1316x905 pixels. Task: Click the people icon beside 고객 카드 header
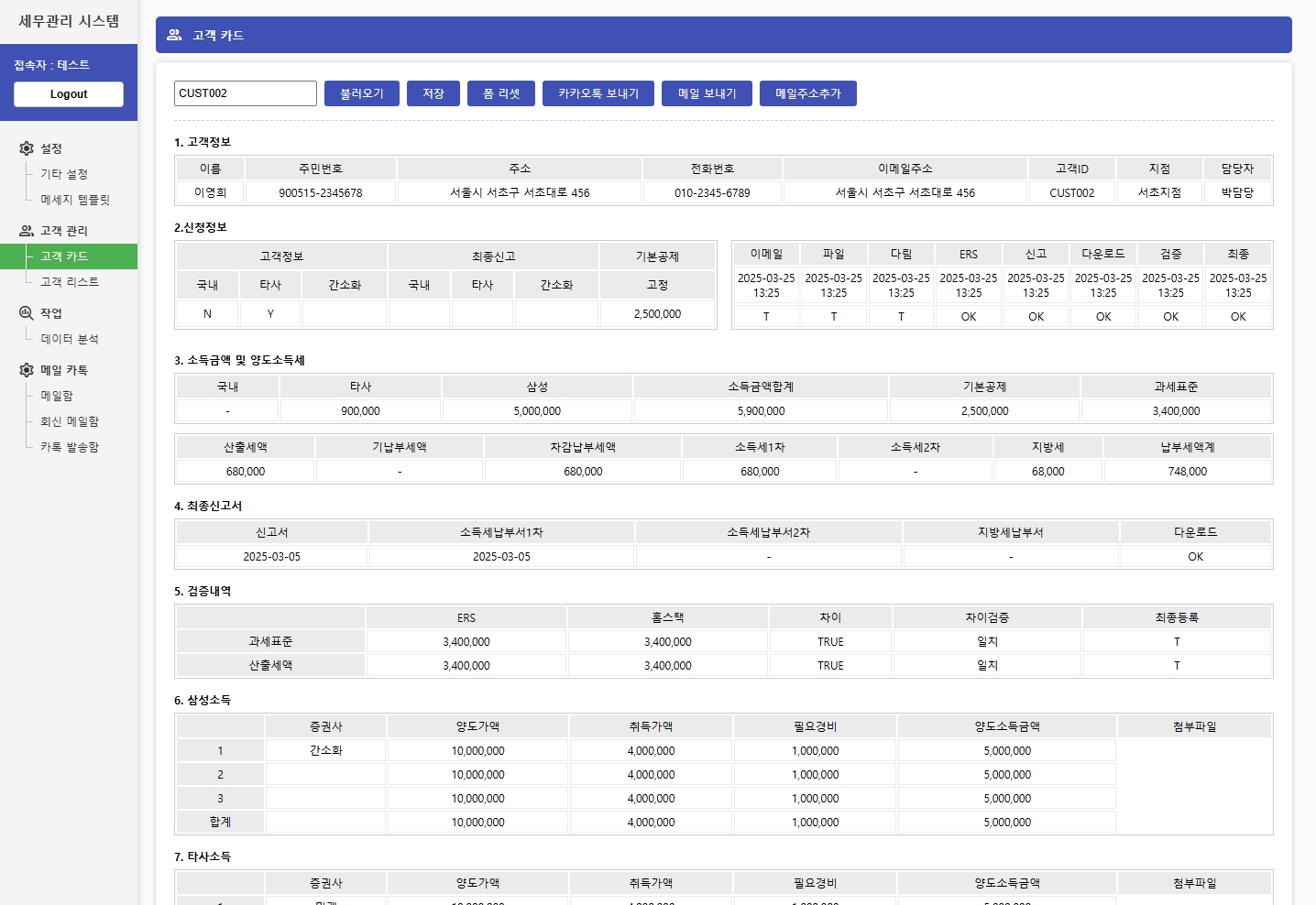[x=173, y=35]
